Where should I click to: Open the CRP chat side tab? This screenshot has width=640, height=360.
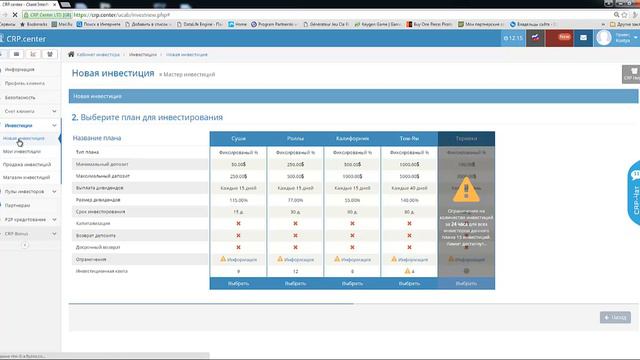634,193
